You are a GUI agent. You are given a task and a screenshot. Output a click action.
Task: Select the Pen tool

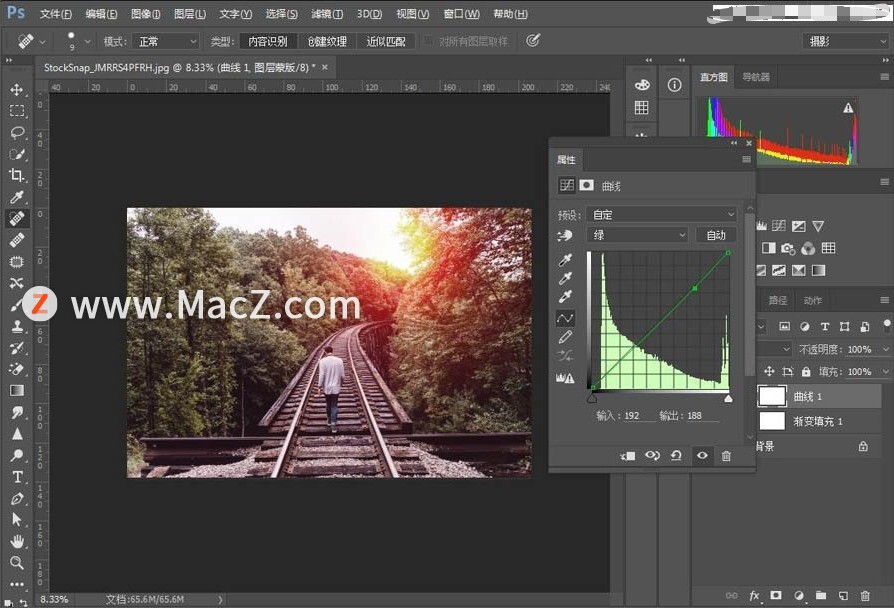17,498
